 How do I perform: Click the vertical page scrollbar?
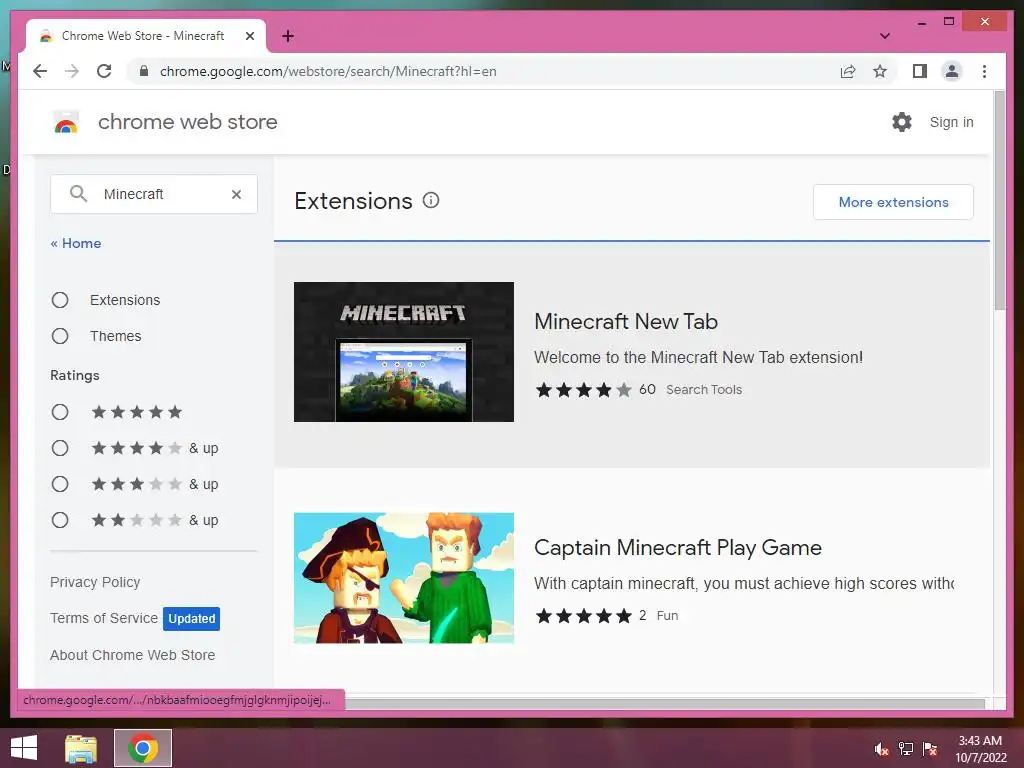click(999, 201)
